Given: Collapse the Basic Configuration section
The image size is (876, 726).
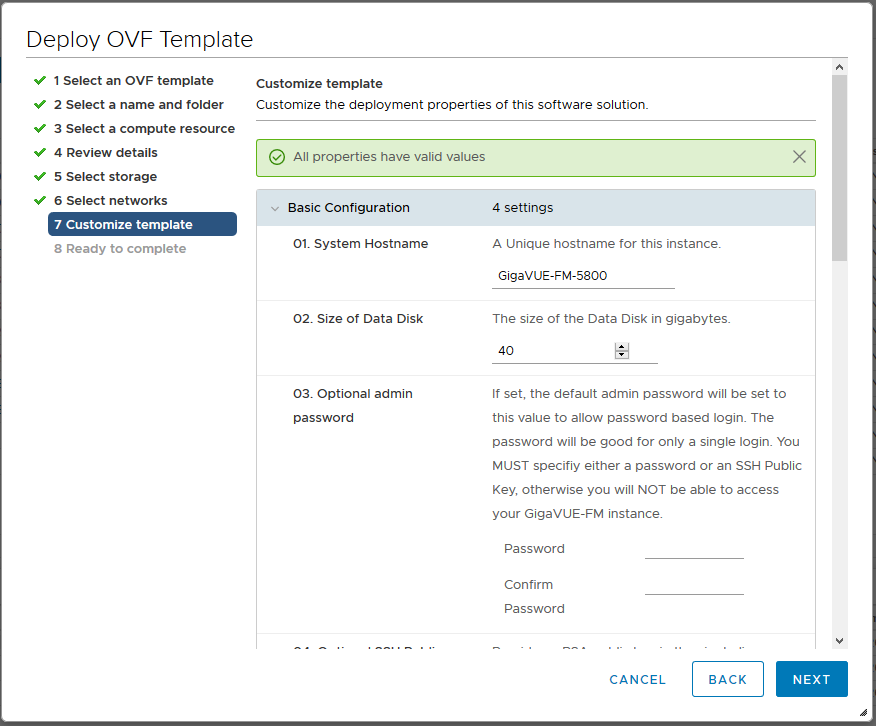Looking at the screenshot, I should pos(275,208).
